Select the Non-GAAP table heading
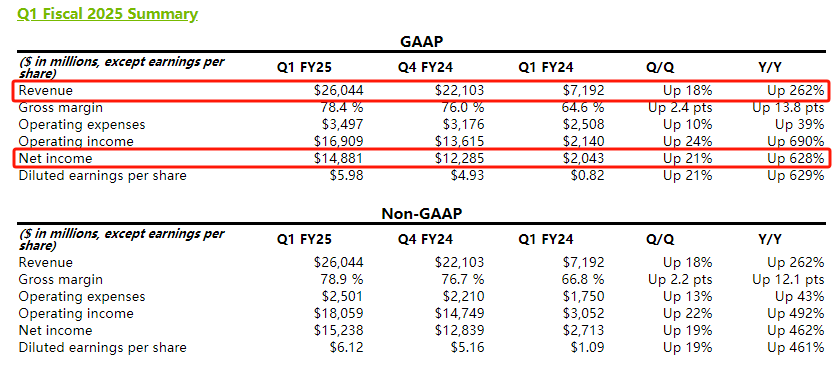The image size is (834, 365). pos(422,214)
